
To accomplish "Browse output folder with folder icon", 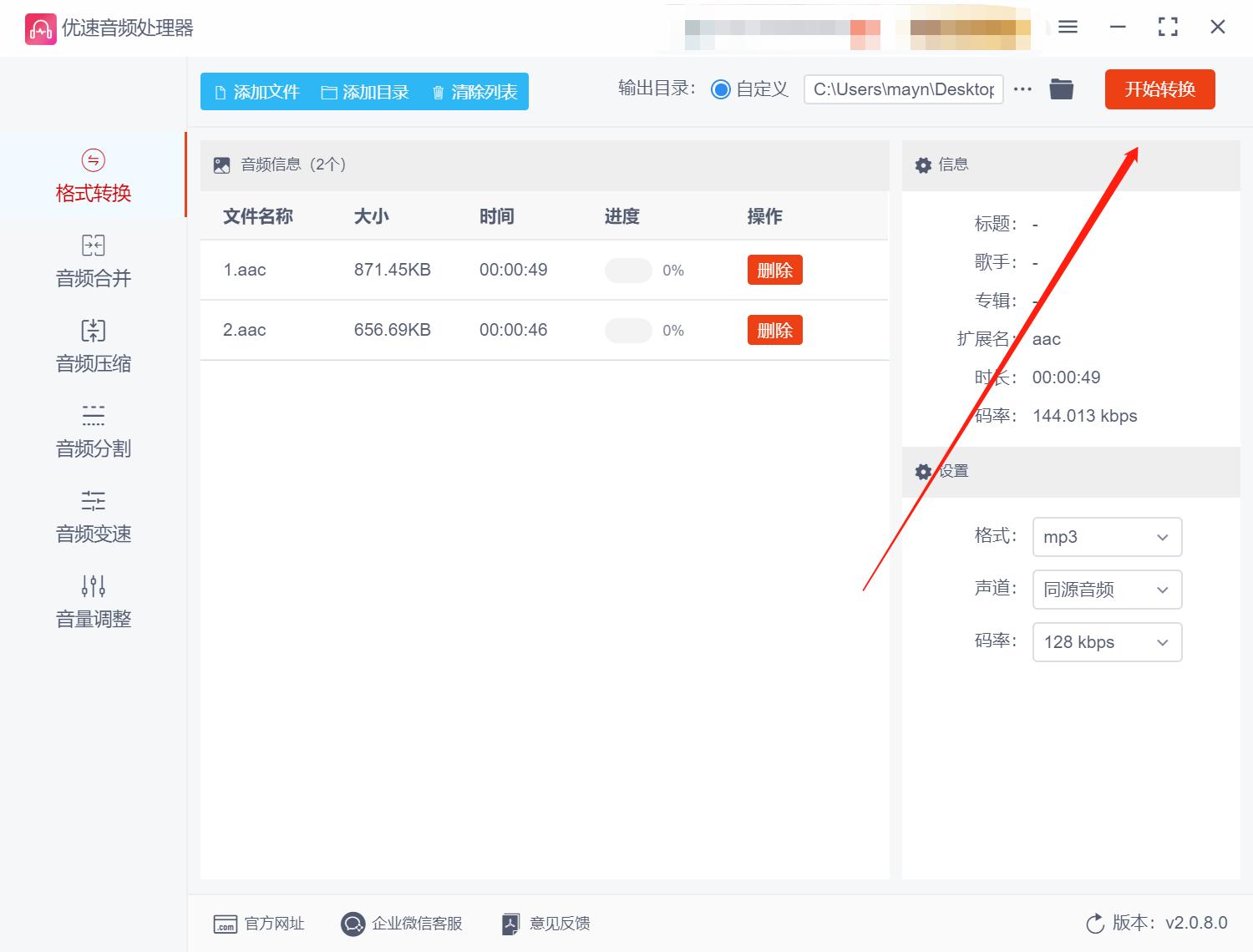I will pyautogui.click(x=1061, y=89).
